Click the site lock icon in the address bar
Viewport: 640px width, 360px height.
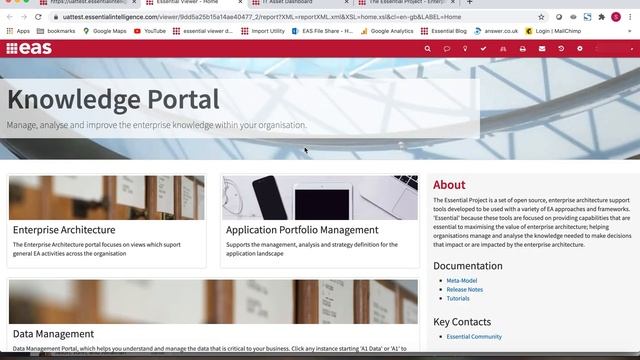point(56,17)
